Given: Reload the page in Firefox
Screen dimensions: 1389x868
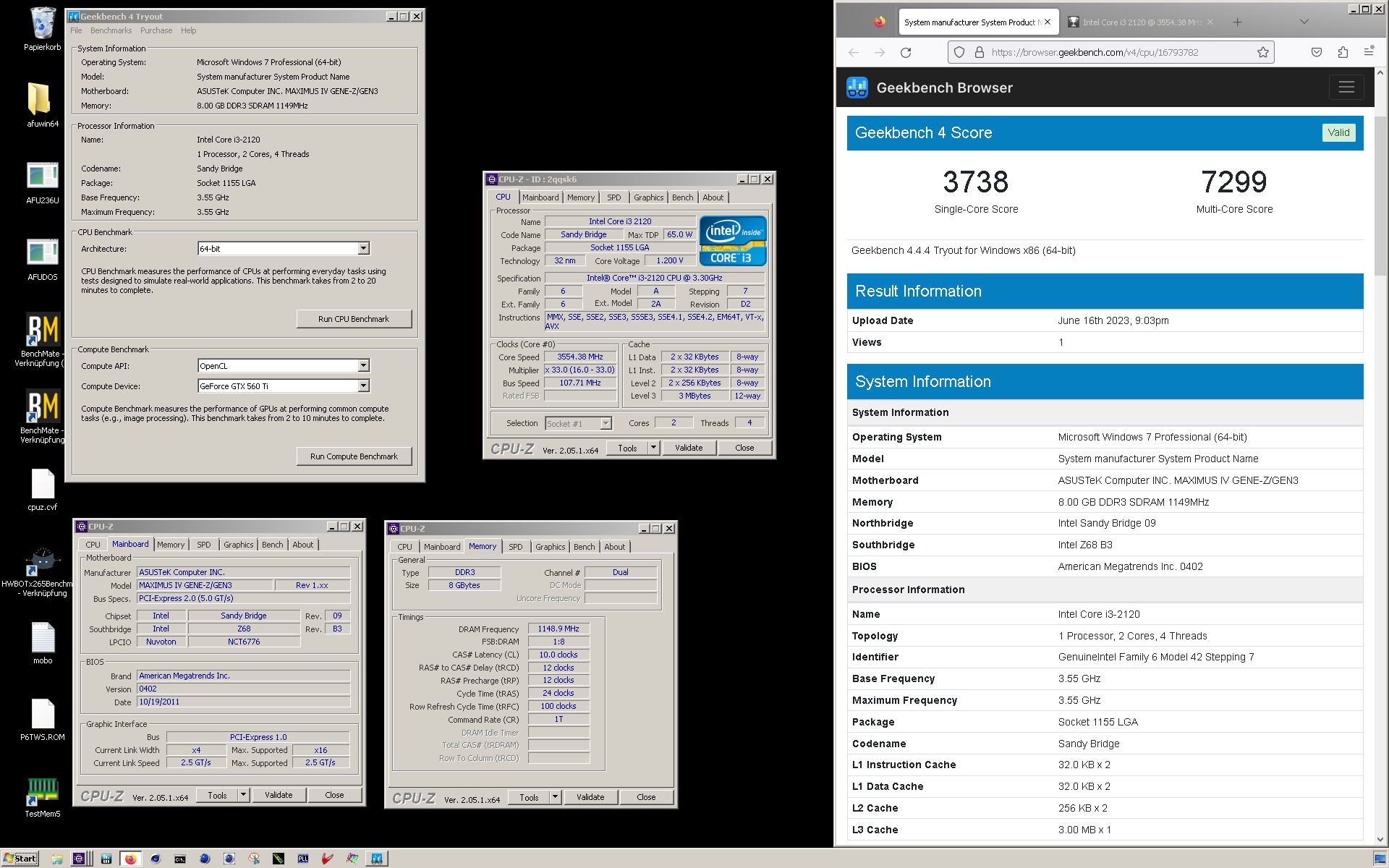Looking at the screenshot, I should (906, 52).
